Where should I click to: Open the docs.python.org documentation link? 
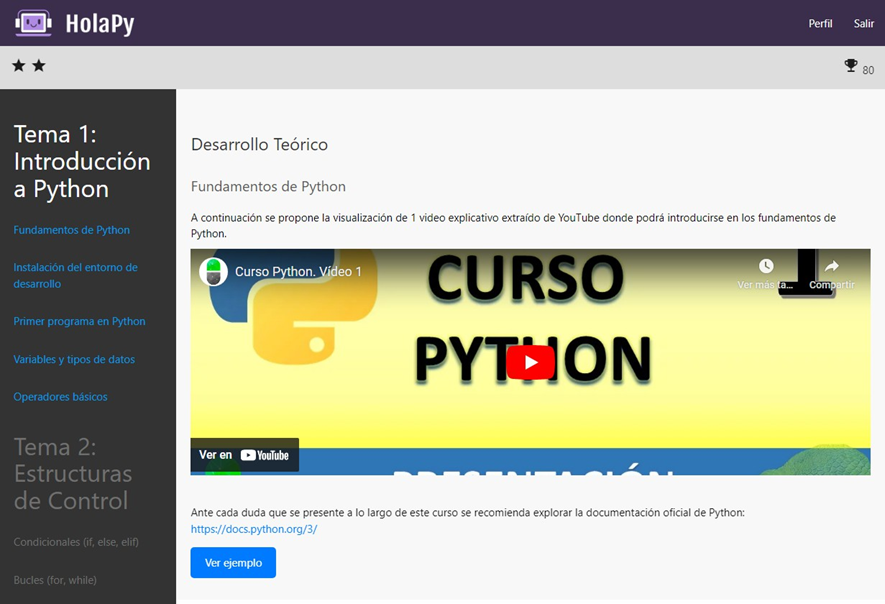pos(254,529)
